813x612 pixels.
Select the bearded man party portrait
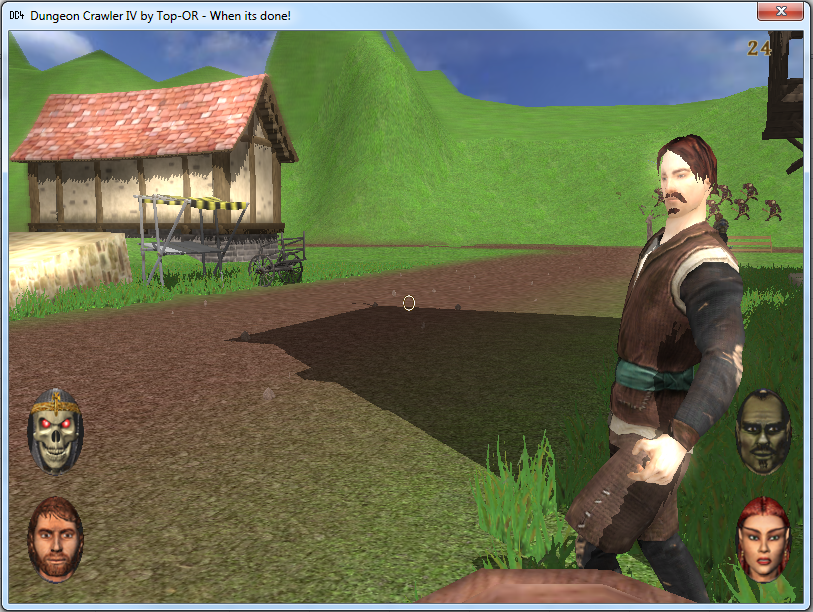coord(56,537)
